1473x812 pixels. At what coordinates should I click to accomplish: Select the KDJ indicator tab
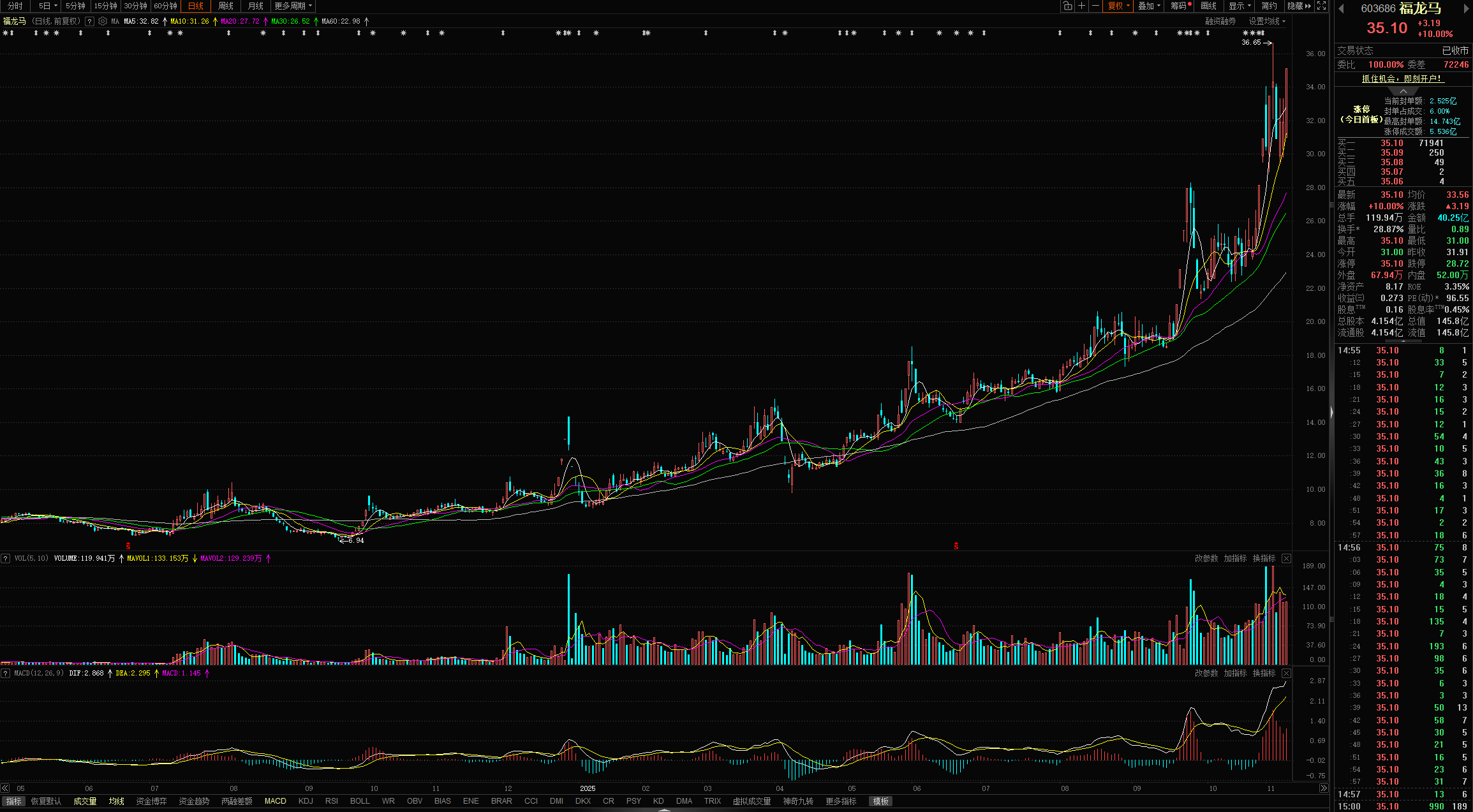click(x=306, y=801)
